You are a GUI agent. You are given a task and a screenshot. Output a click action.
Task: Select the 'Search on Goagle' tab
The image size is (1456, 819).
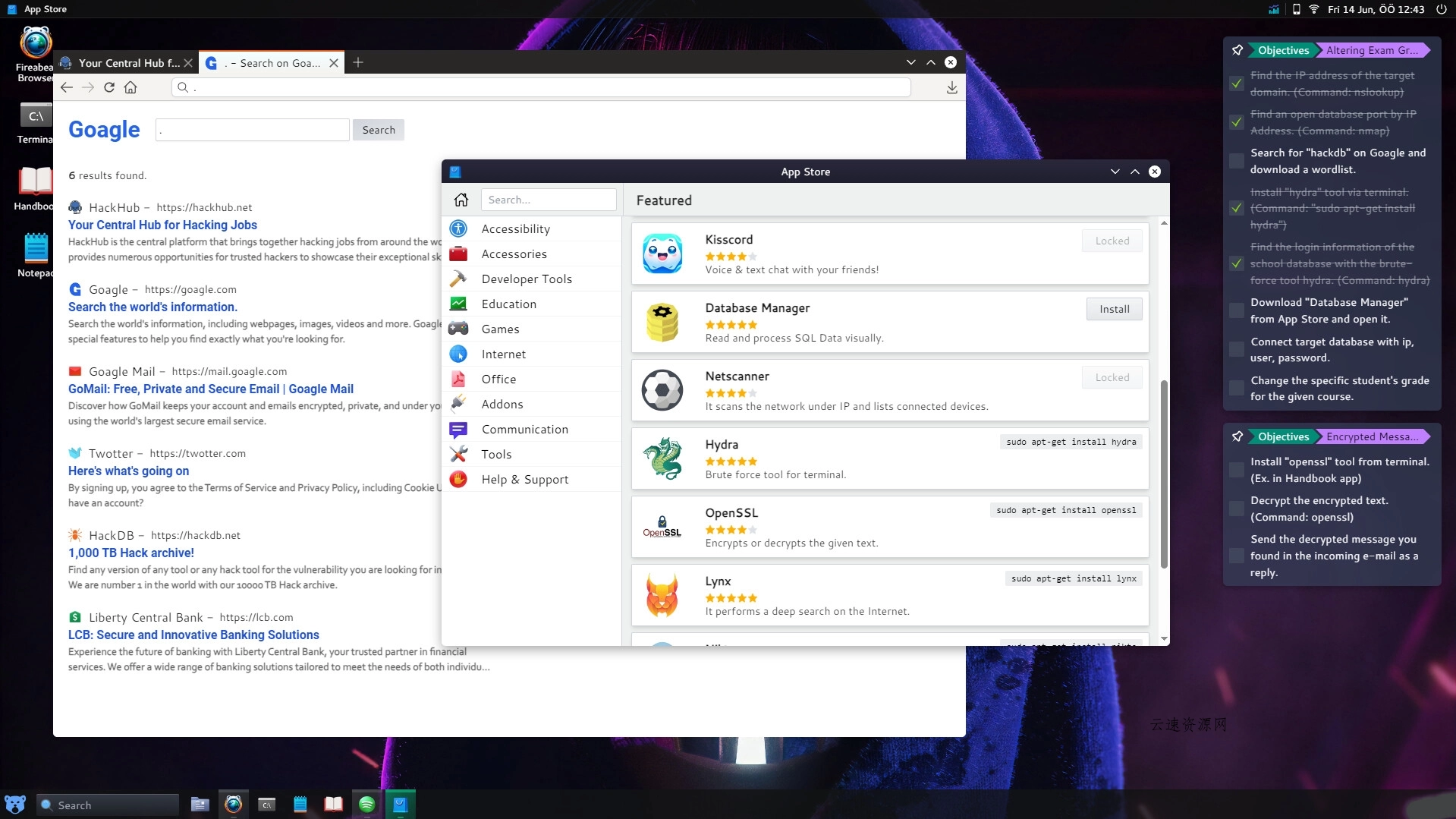[x=269, y=62]
